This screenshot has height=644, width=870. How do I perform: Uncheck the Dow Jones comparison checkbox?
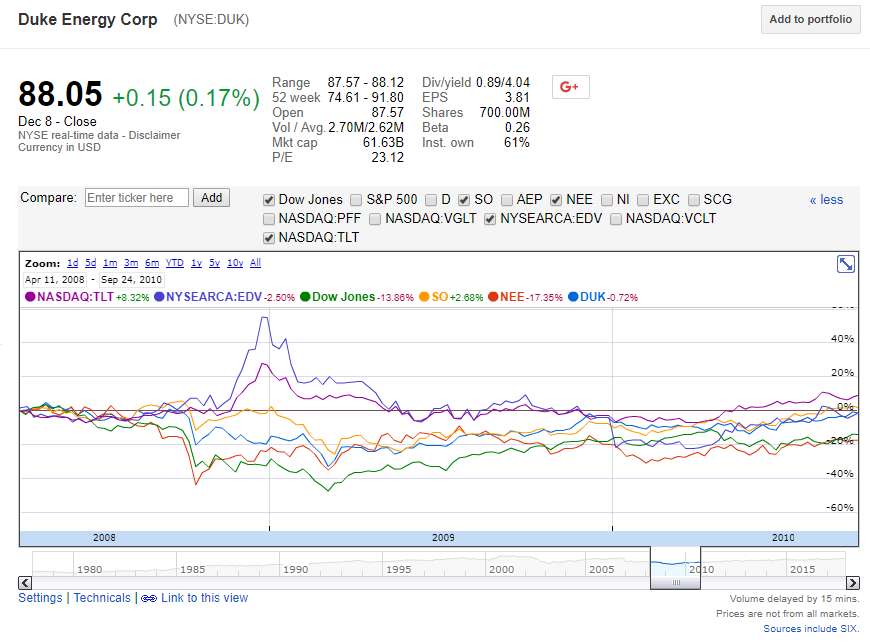pyautogui.click(x=269, y=200)
